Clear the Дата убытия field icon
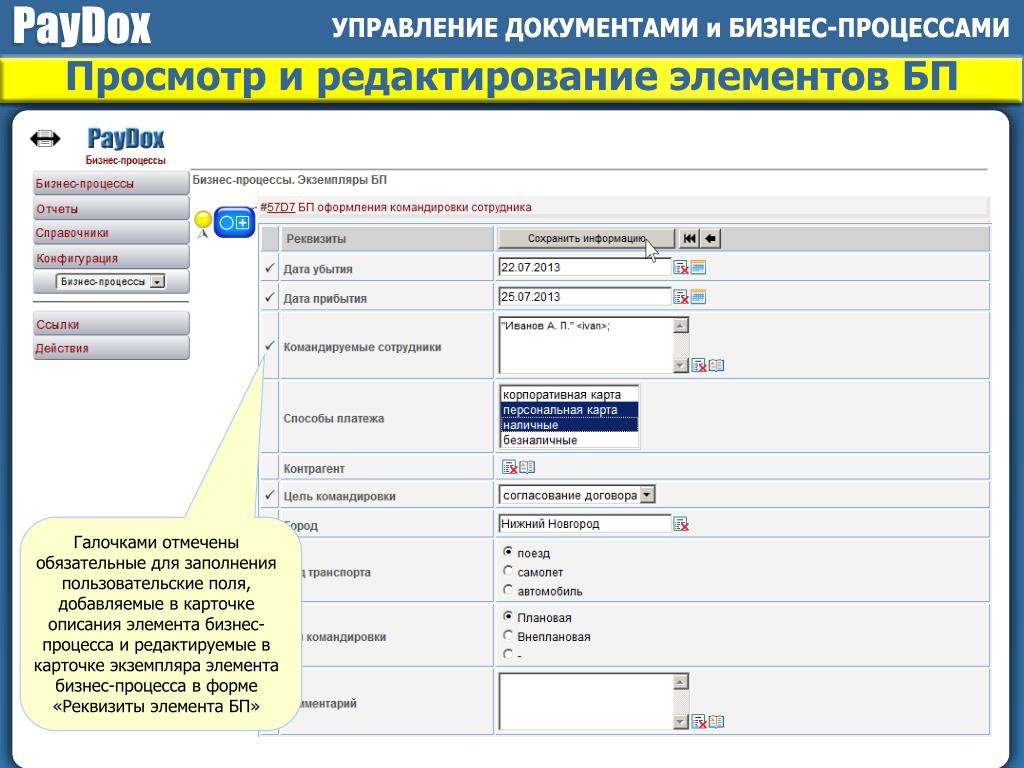The image size is (1024, 768). tap(680, 267)
